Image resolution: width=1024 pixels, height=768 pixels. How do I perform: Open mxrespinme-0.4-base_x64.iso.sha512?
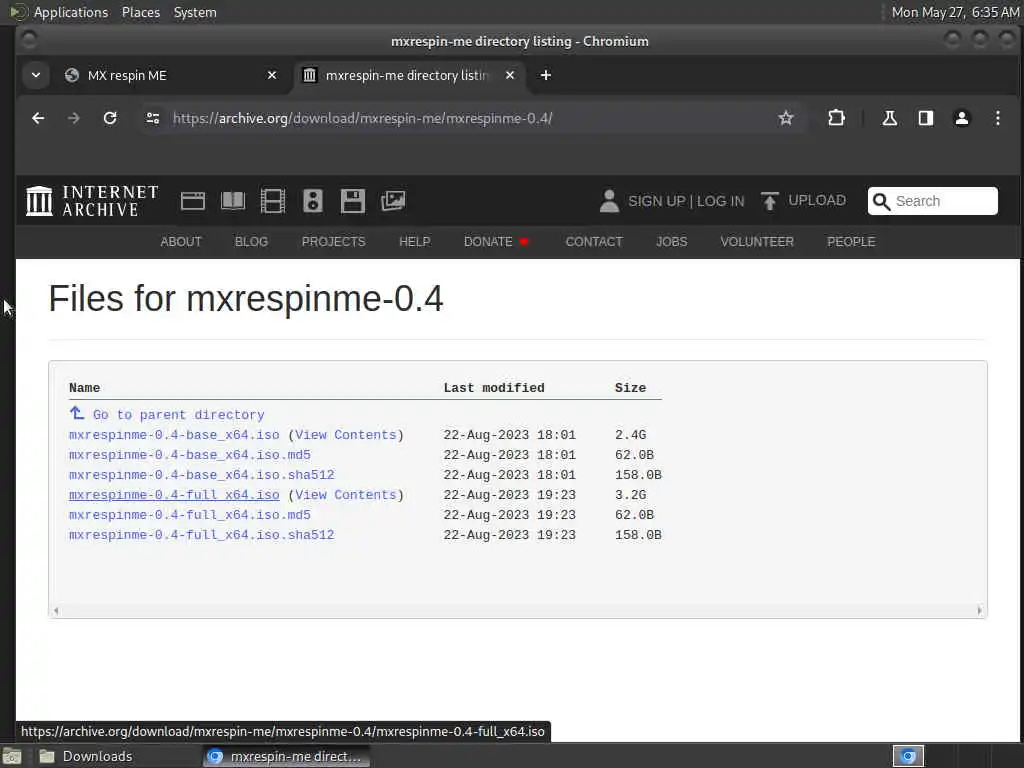pos(201,475)
